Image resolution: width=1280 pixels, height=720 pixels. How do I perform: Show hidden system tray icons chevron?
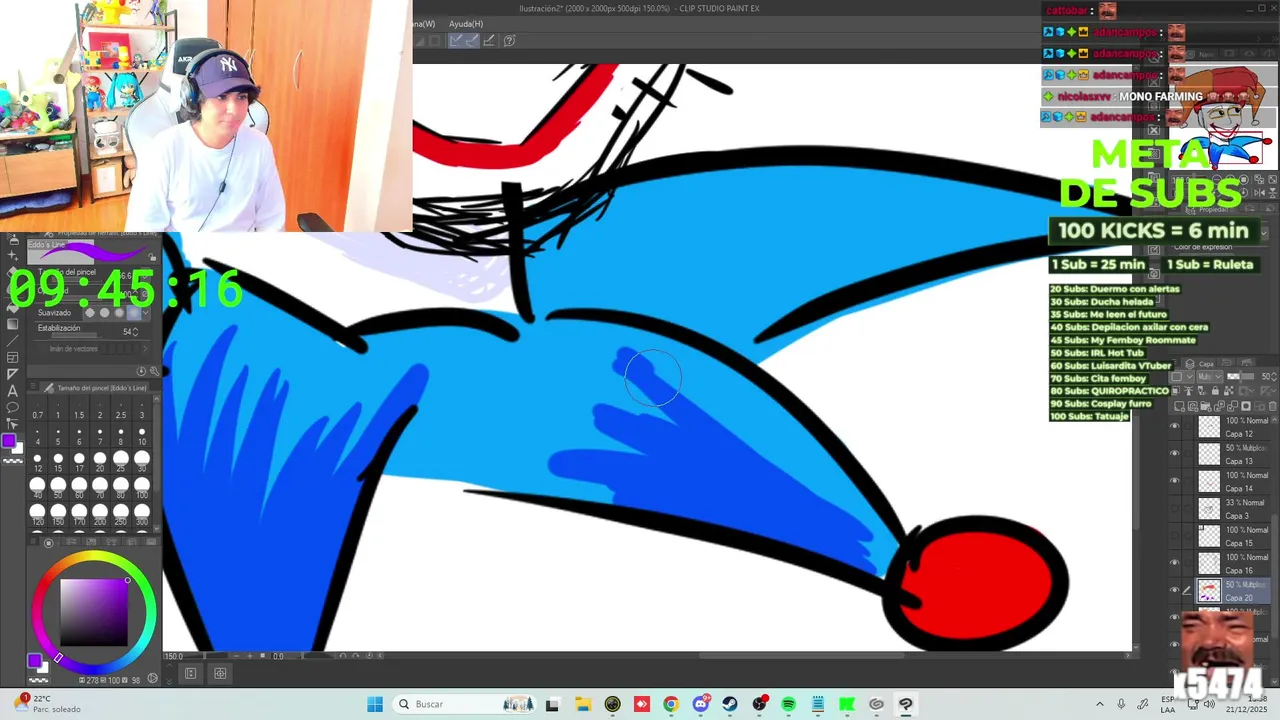click(1100, 704)
